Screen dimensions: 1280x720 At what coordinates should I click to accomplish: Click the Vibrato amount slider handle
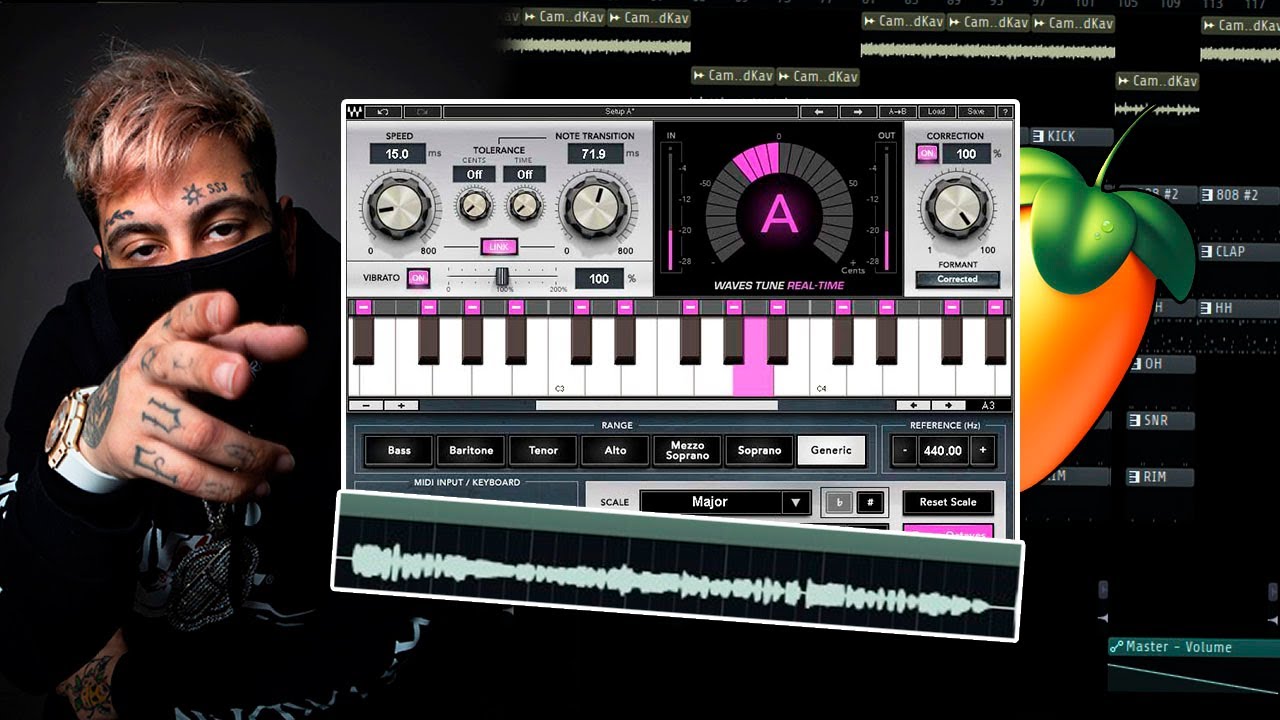tap(503, 276)
